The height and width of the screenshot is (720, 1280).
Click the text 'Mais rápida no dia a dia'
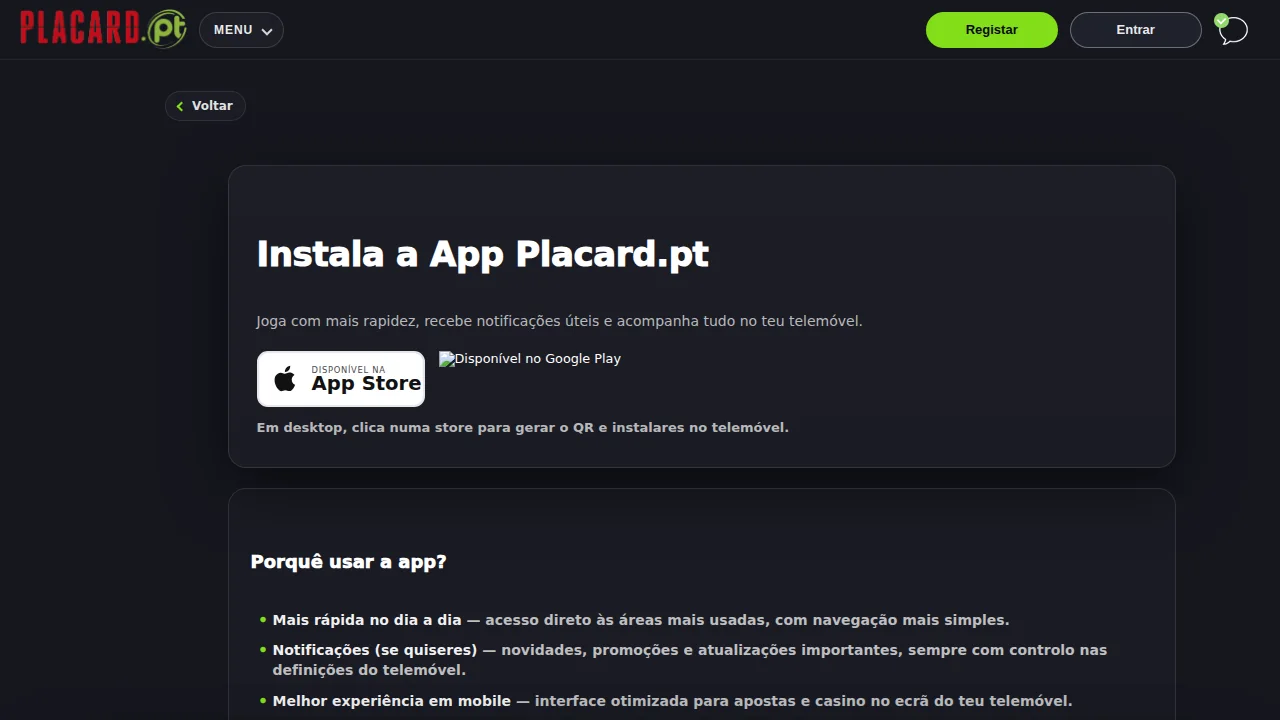pos(367,620)
